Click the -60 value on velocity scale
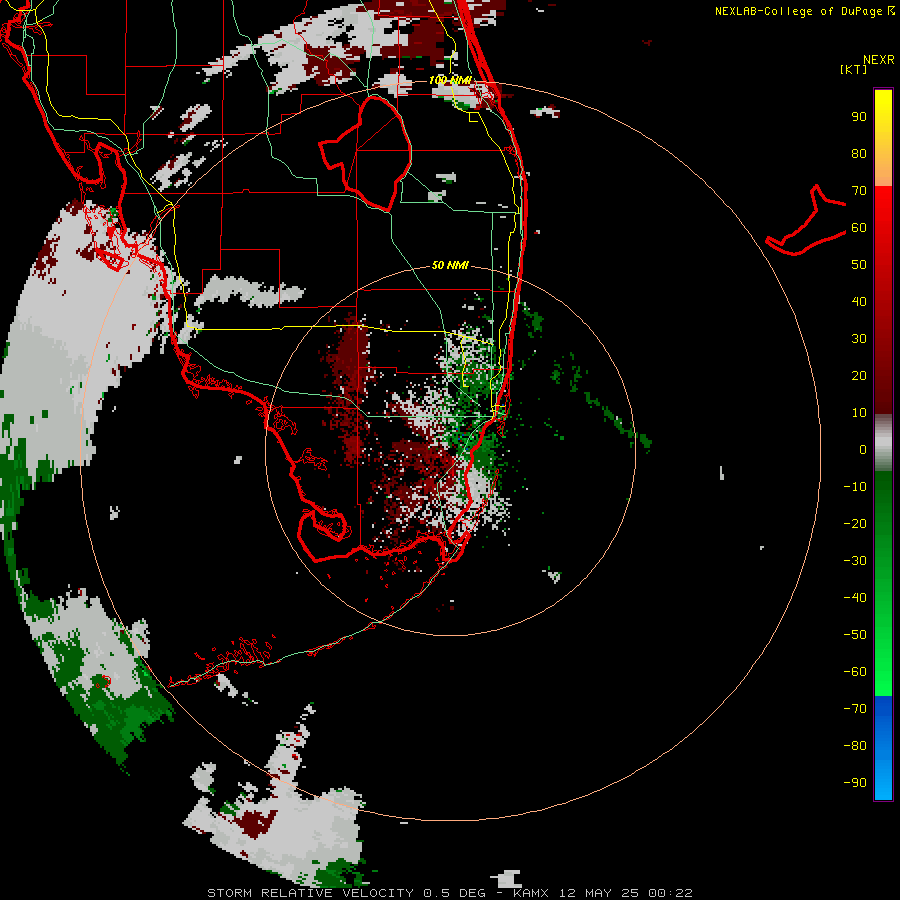Viewport: 900px width, 900px height. pyautogui.click(x=855, y=672)
